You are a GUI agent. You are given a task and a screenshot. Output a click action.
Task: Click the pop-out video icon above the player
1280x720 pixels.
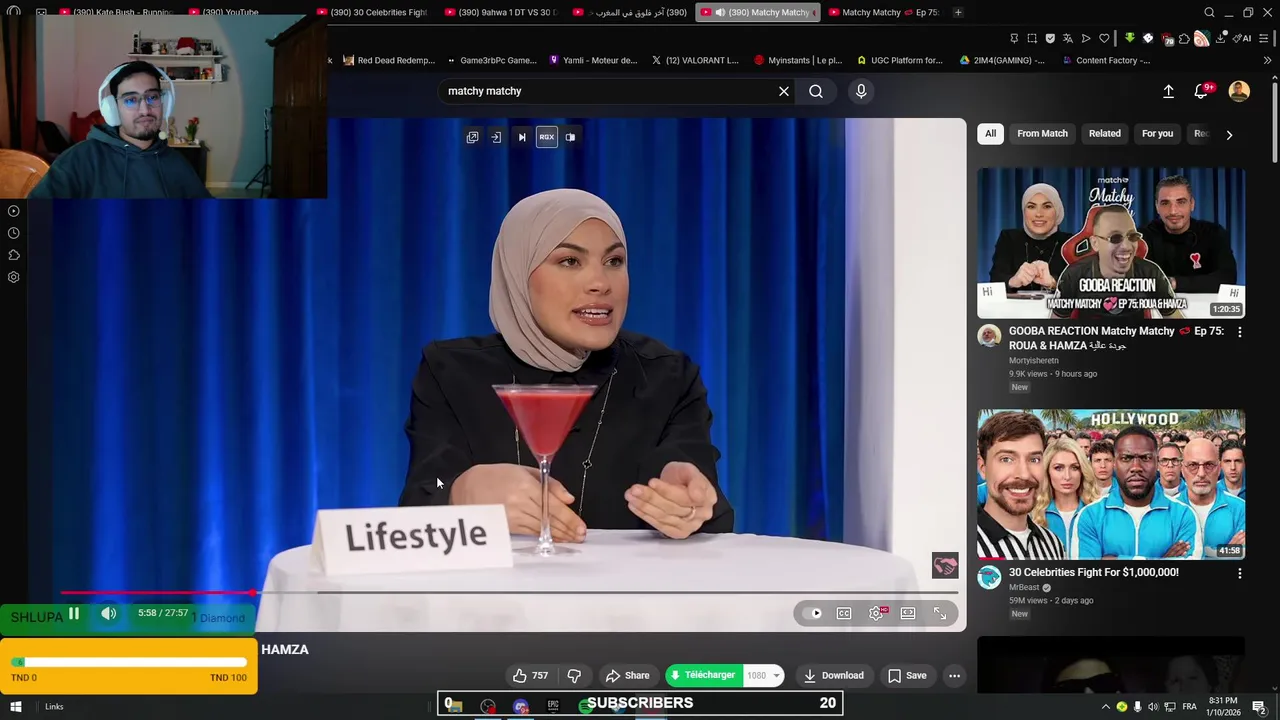coord(472,137)
